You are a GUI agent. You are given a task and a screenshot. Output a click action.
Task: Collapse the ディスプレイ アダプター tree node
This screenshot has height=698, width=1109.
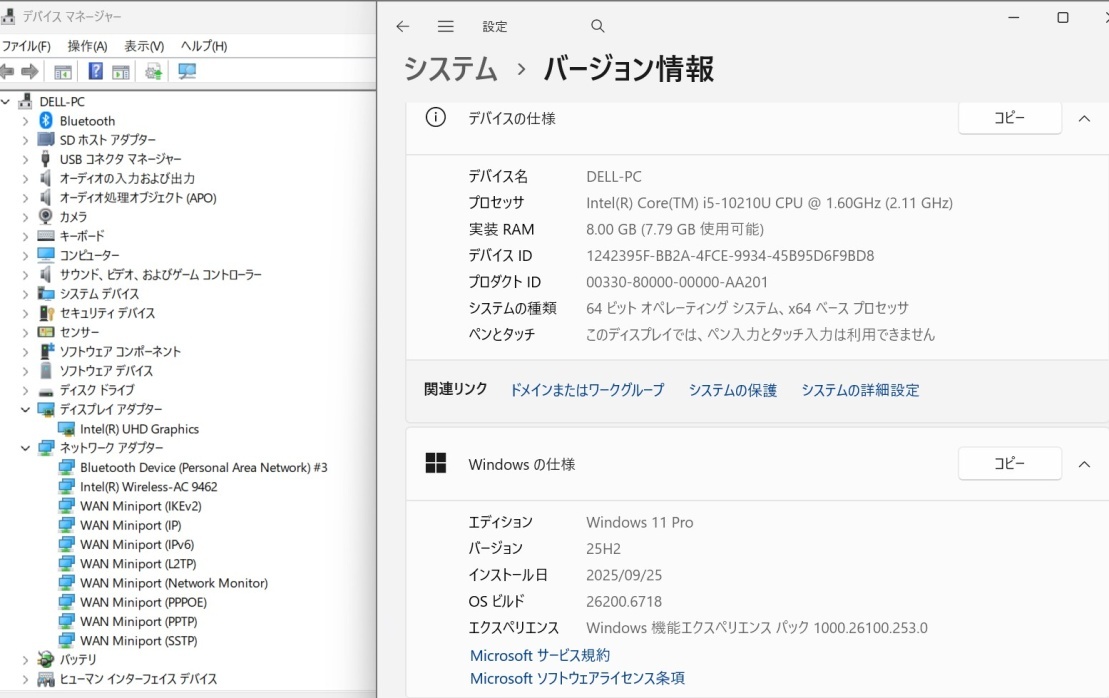[26, 410]
